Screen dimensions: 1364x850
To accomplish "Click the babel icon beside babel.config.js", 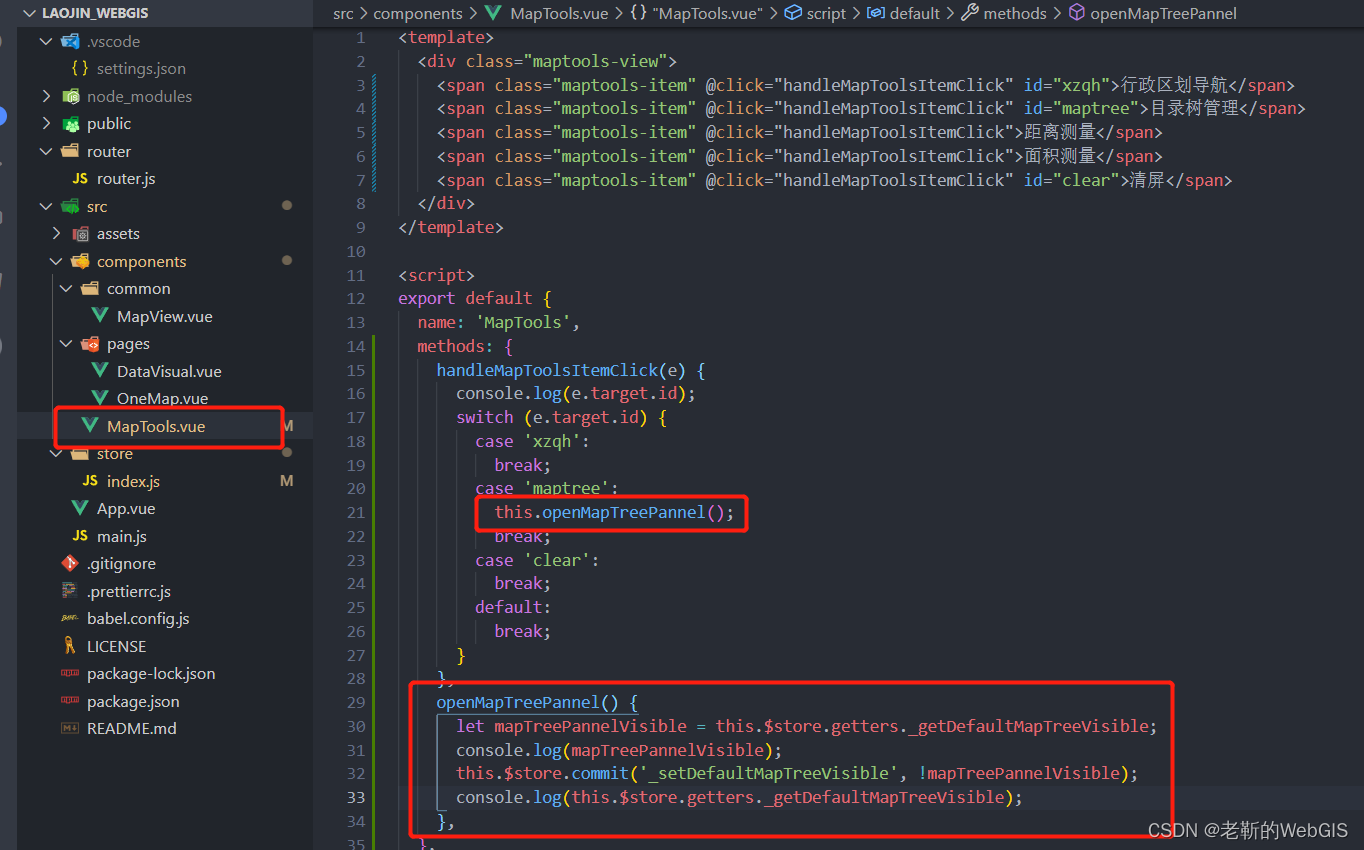I will (x=70, y=619).
